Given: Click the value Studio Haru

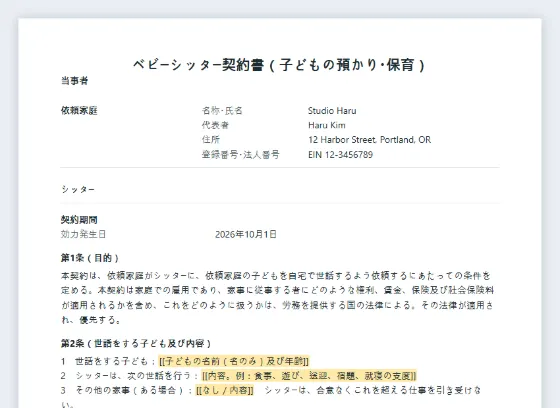Looking at the screenshot, I should [x=332, y=111].
